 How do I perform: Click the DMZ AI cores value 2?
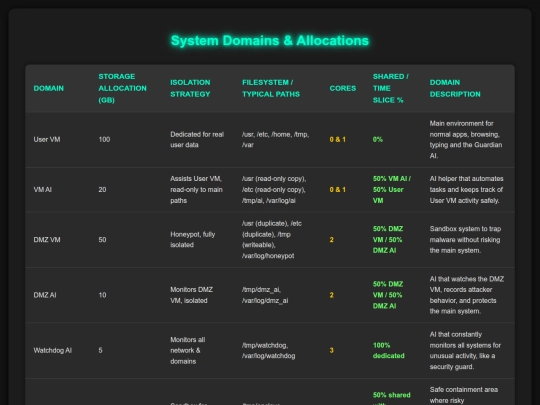point(332,295)
